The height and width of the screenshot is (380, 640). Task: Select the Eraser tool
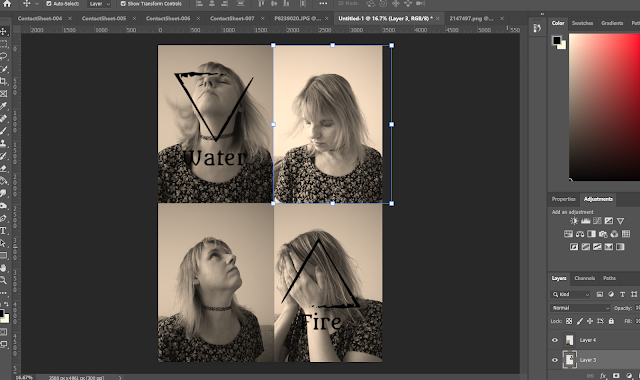(x=3, y=168)
